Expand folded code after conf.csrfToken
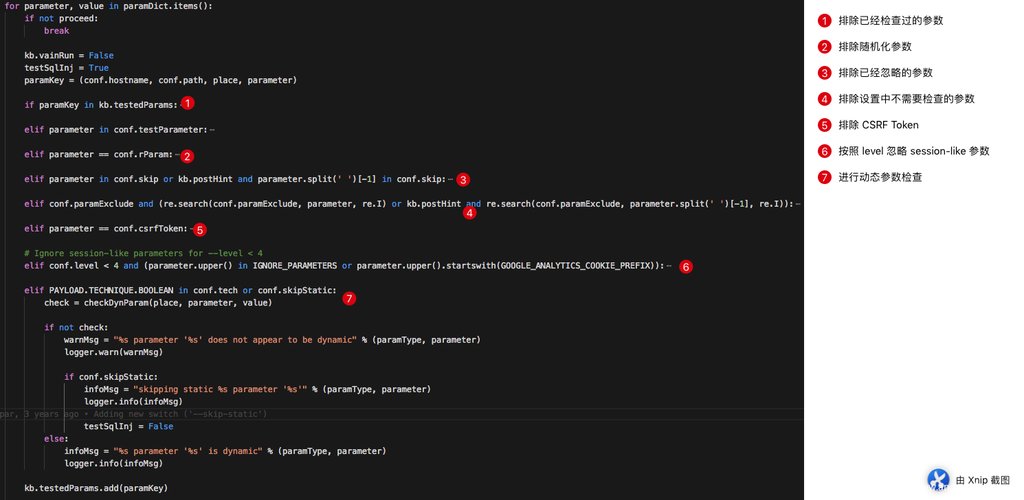Screen dimensions: 1024x500 pyautogui.click(x=188, y=229)
